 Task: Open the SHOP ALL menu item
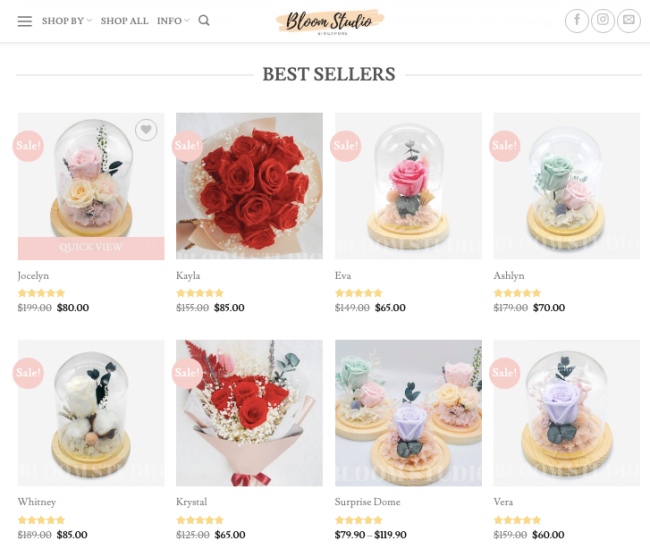point(124,21)
